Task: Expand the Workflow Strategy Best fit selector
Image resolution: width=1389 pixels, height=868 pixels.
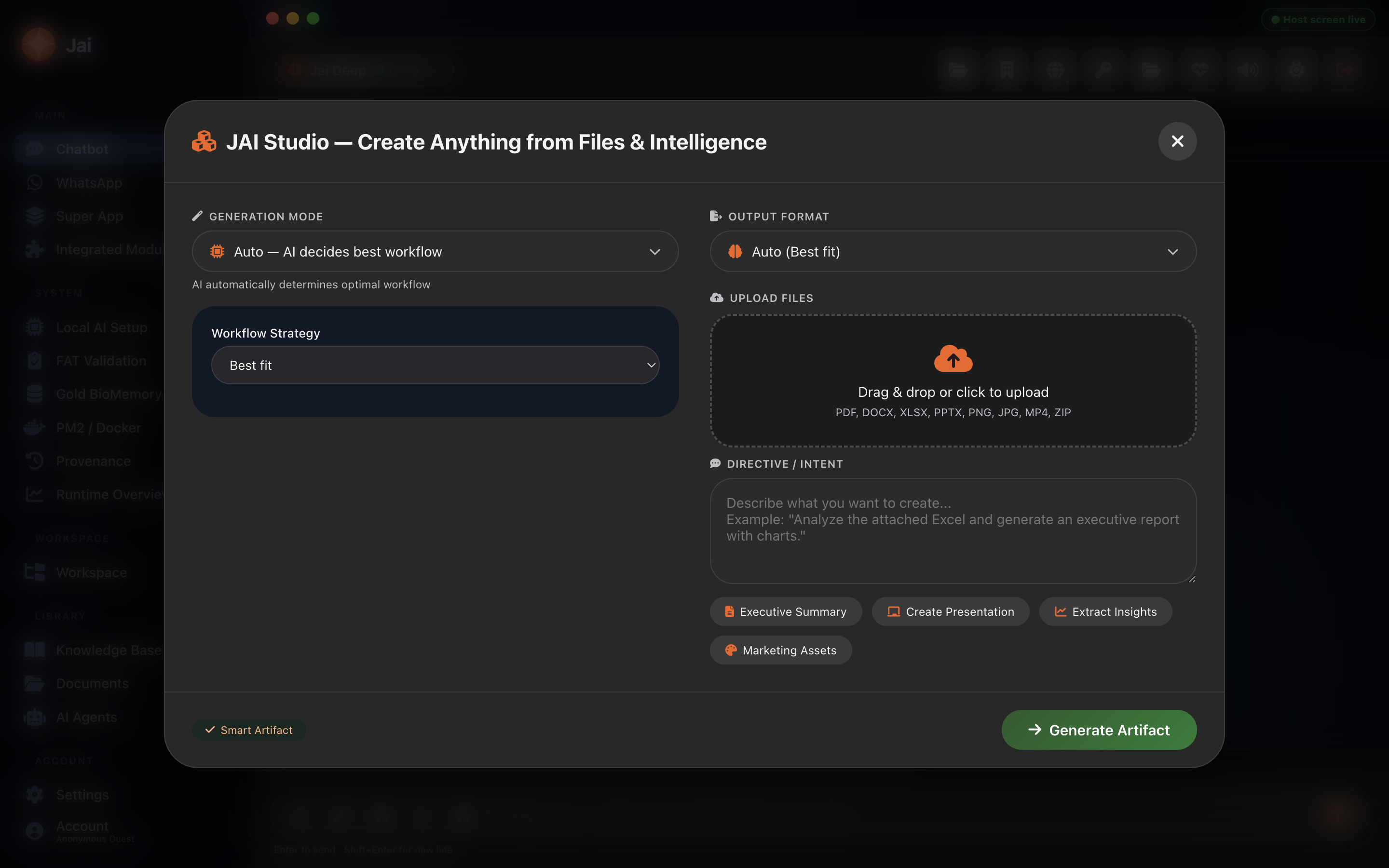Action: [x=435, y=365]
